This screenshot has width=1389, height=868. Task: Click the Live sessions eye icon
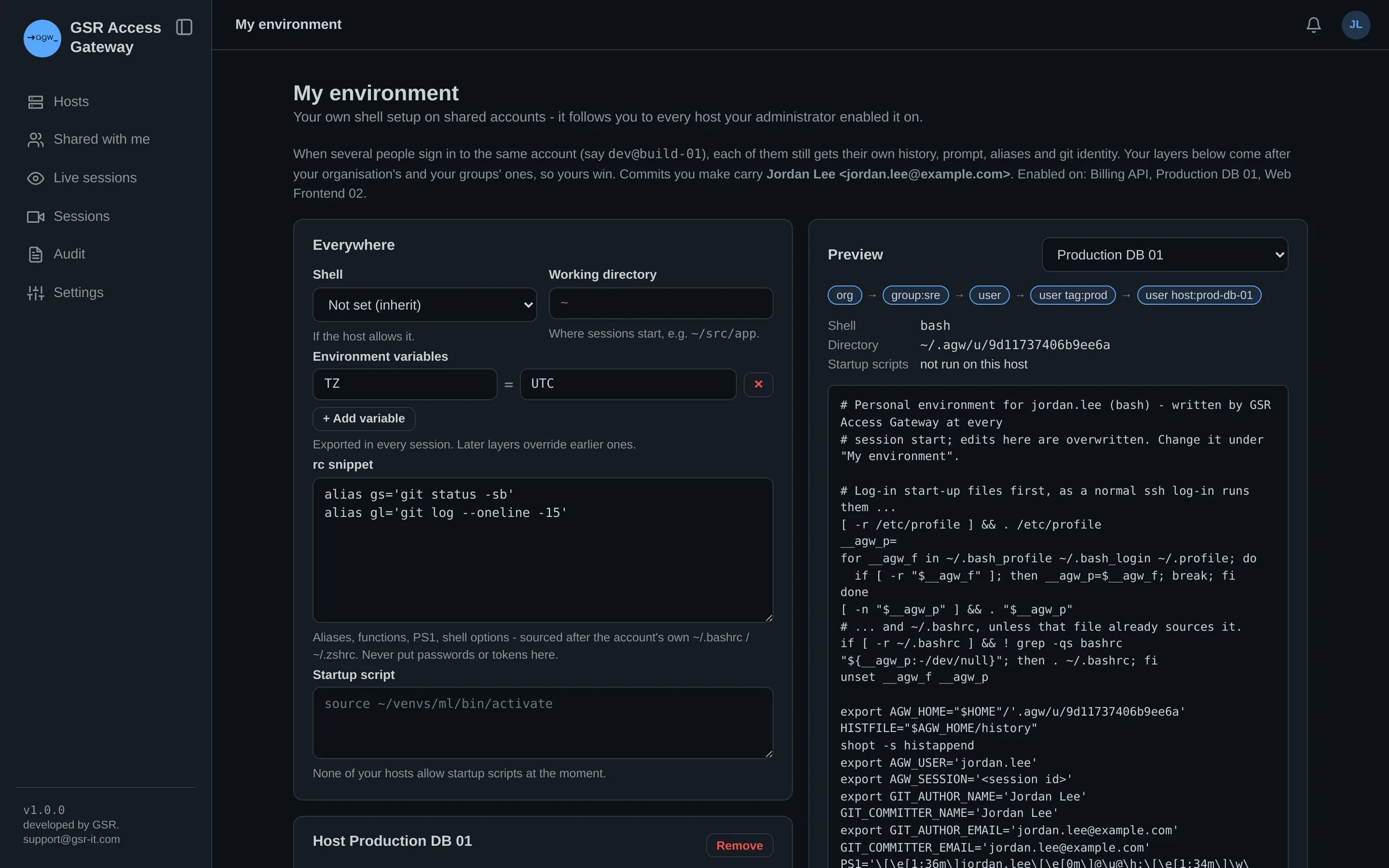(35, 178)
